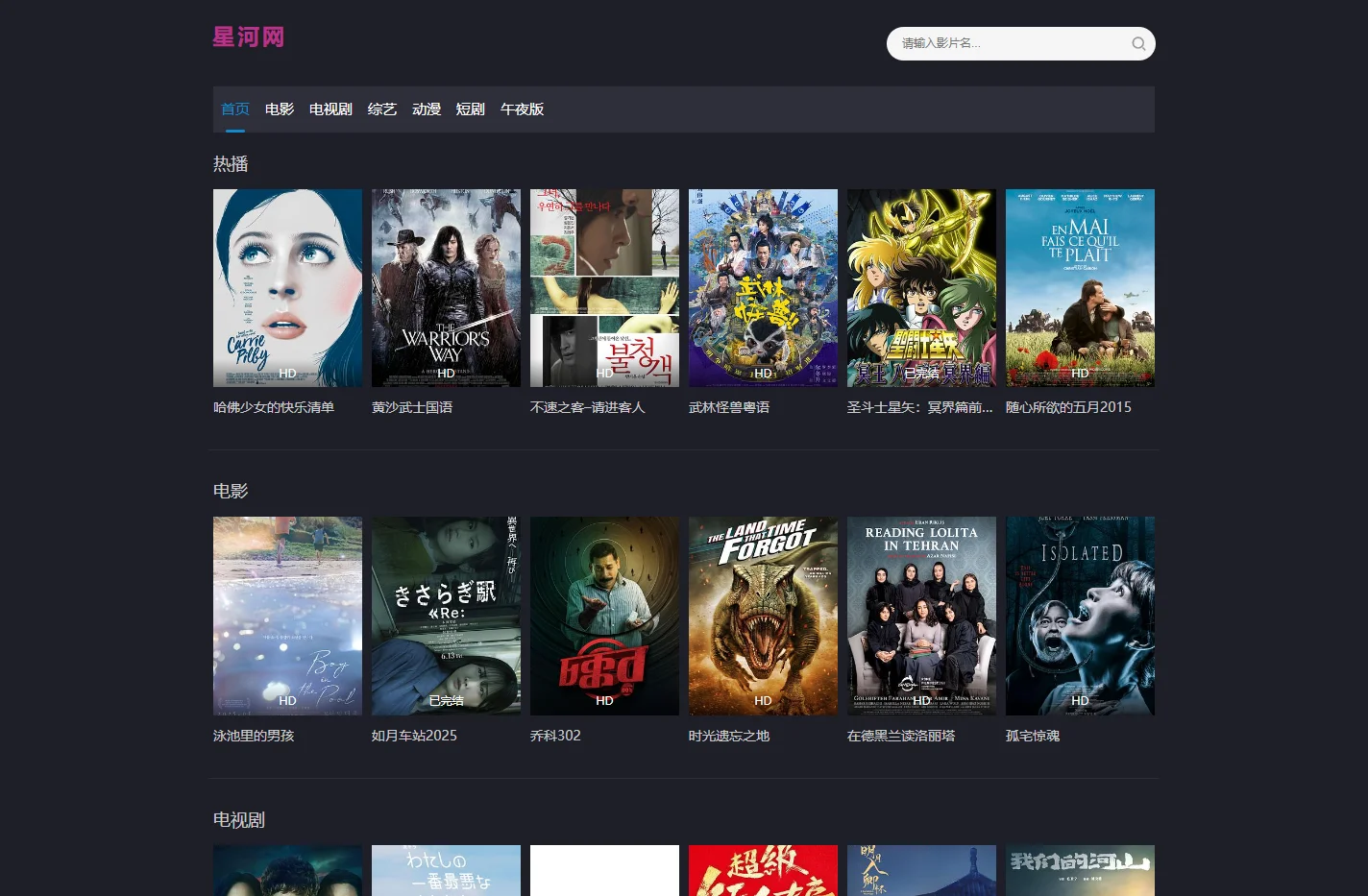This screenshot has width=1368, height=896.
Task: Open the 武林怪兽 poster thumbnail
Action: [763, 288]
